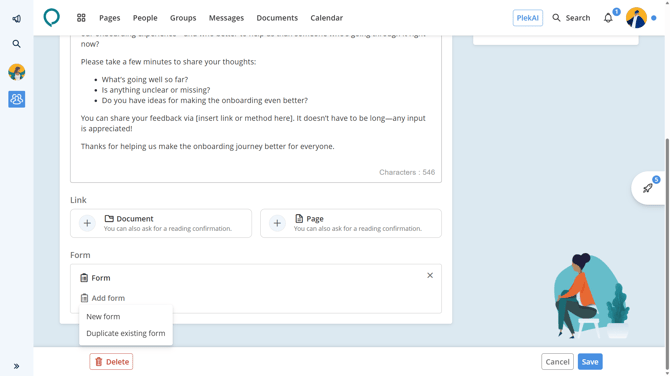Screen dimensions: 670x376
Task: Choose New form
Action: [103, 317]
